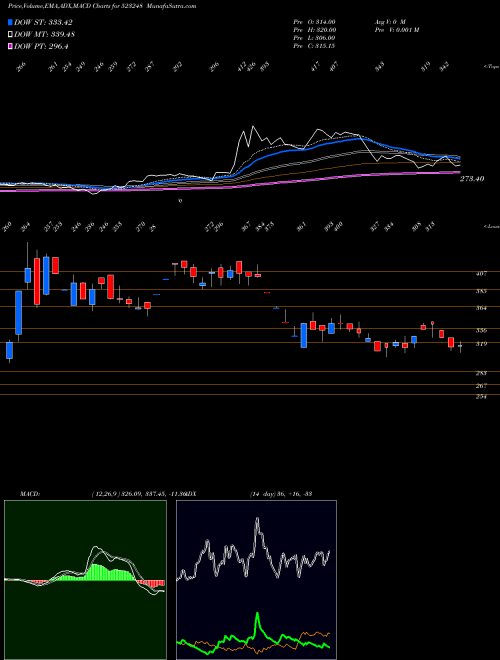Click the 'Pre V: 0.001 M' volume text
This screenshot has width=500, height=660.
click(396, 30)
